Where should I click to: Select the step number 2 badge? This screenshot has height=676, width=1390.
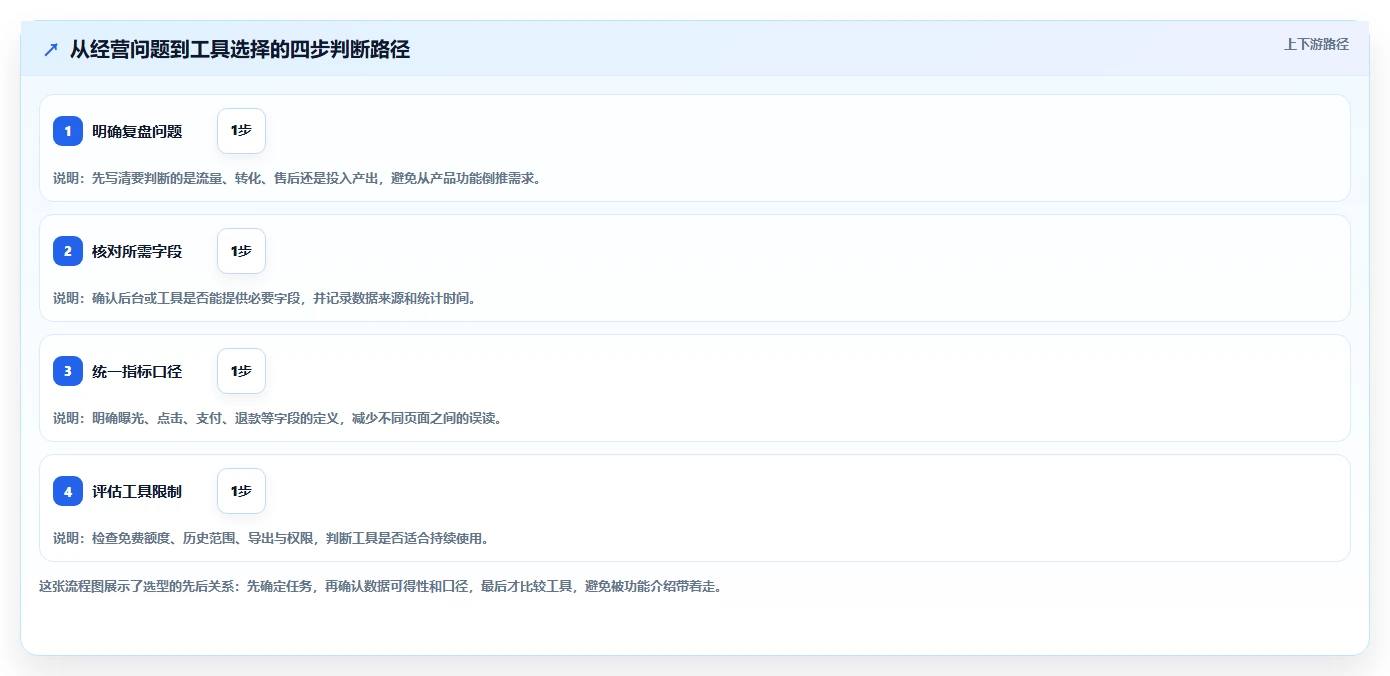(68, 251)
